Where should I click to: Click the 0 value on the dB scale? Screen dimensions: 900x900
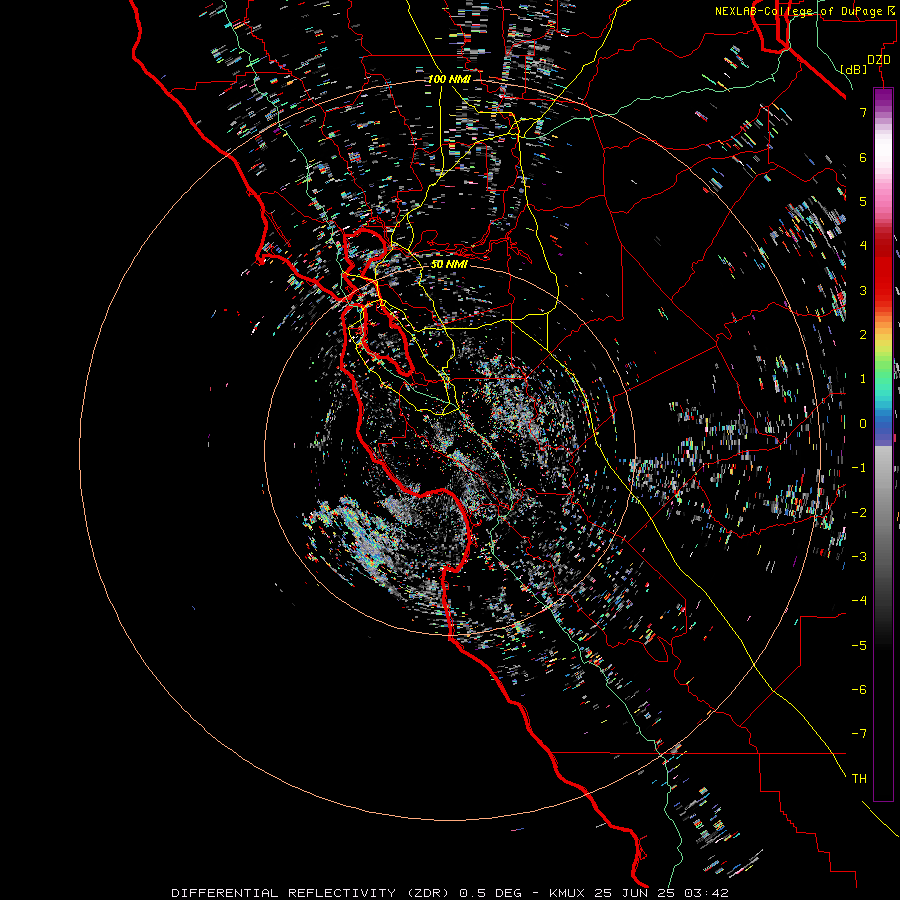[x=863, y=424]
